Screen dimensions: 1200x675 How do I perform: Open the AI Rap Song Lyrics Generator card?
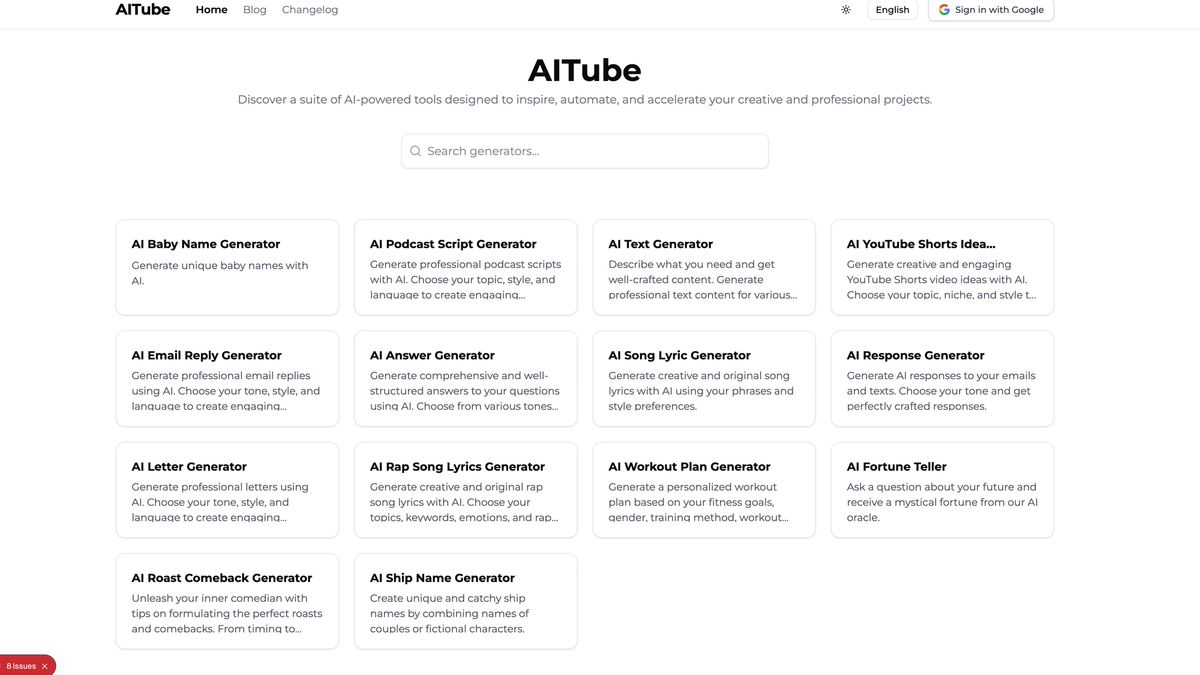(x=466, y=490)
